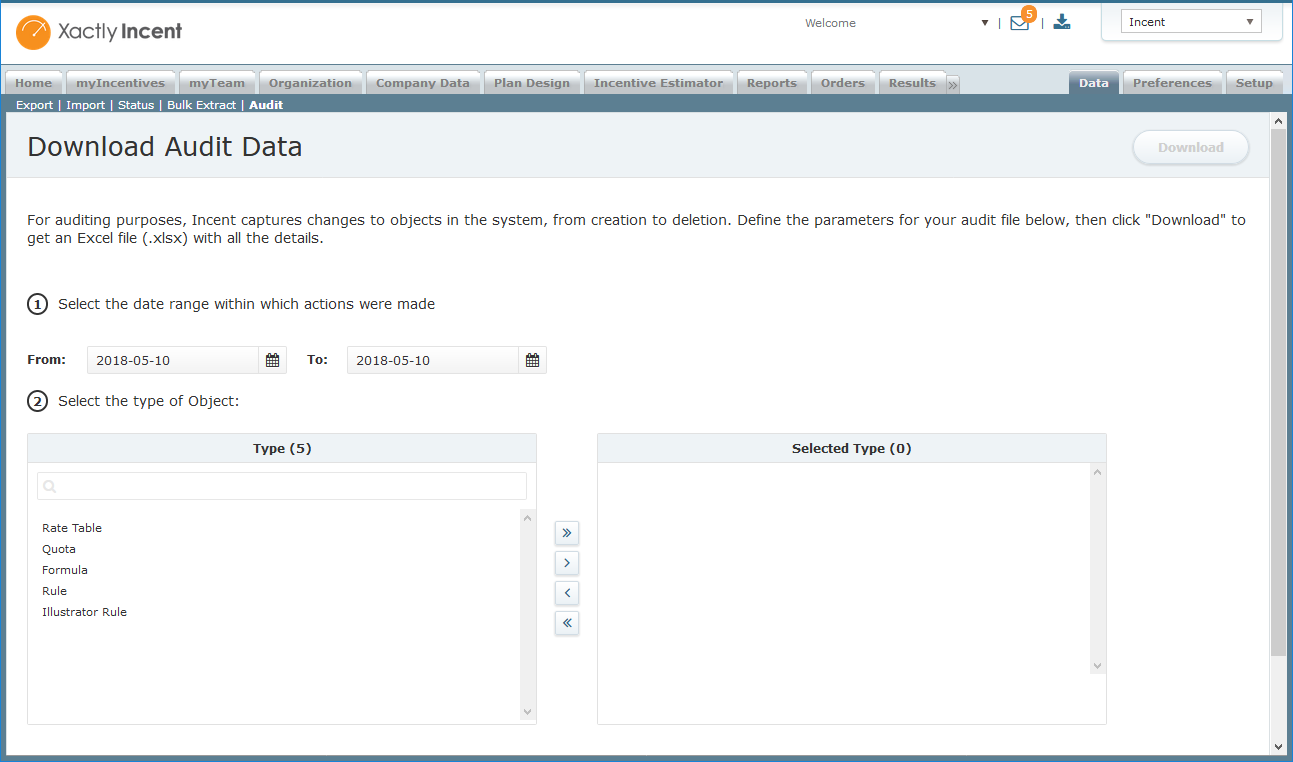This screenshot has height=762, width=1293.
Task: Switch to the Plan Design tab
Action: pyautogui.click(x=532, y=83)
